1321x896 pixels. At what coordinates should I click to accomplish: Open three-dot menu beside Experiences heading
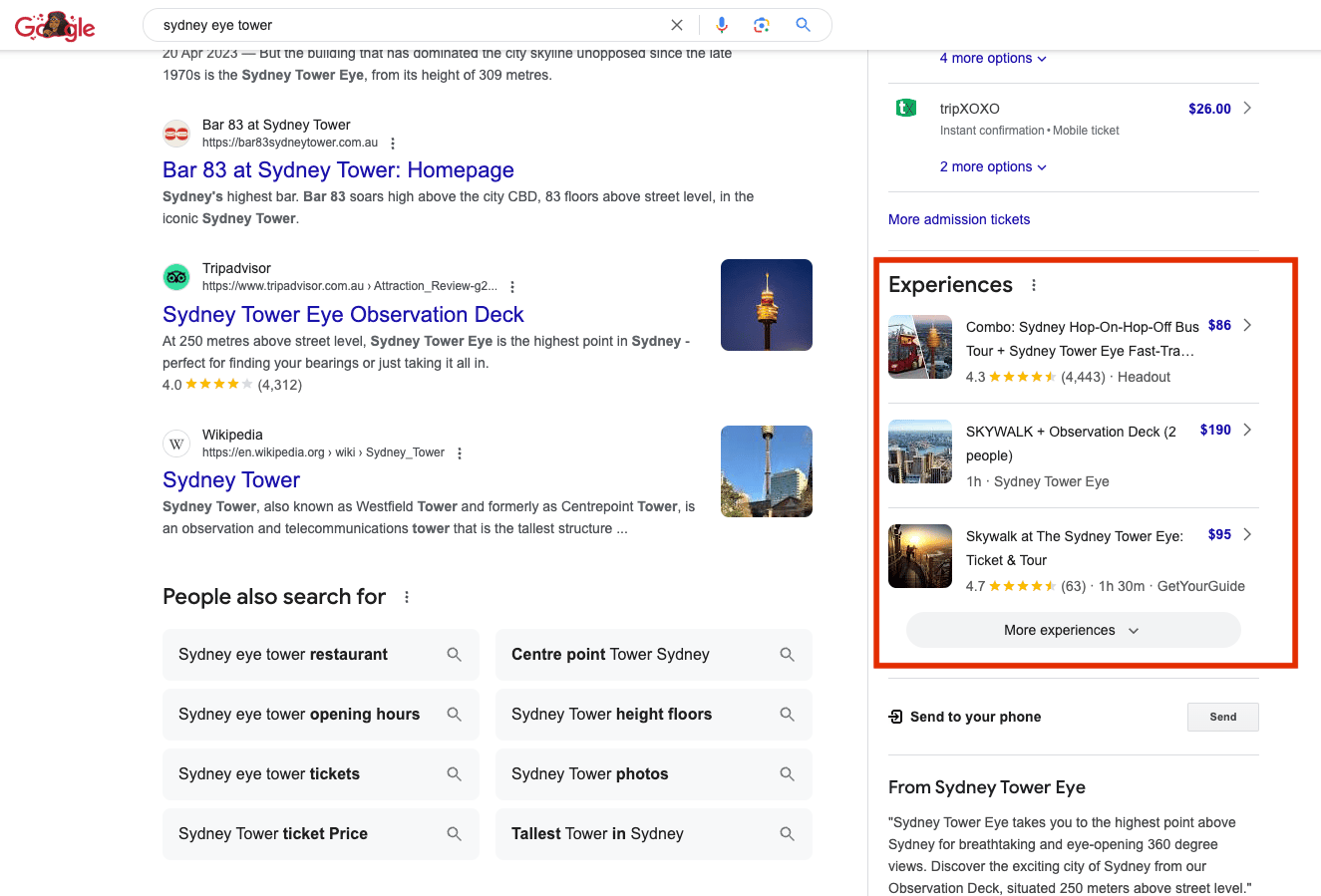(1034, 285)
